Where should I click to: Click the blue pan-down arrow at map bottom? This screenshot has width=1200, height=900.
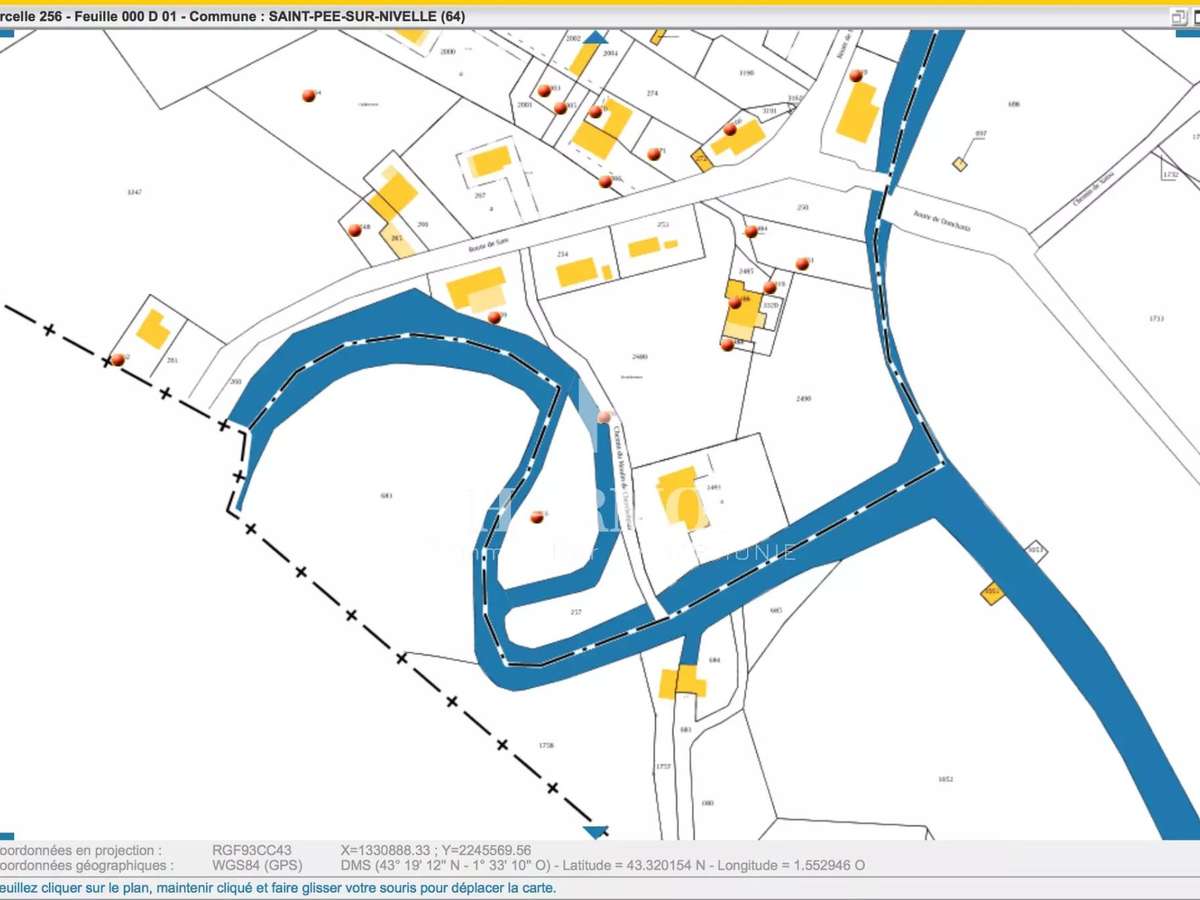(x=595, y=831)
